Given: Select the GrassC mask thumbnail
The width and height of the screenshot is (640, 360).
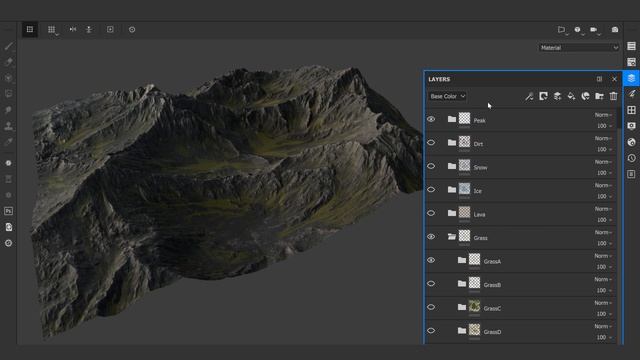Looking at the screenshot, I should (x=474, y=306).
